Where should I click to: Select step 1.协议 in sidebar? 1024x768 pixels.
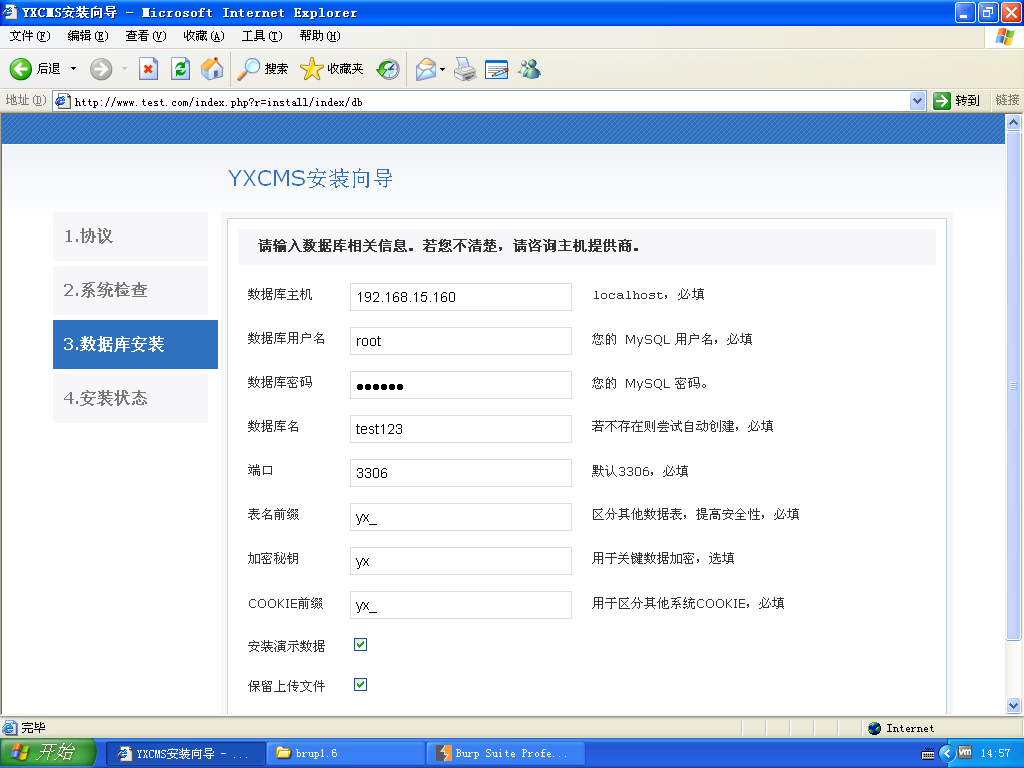pyautogui.click(x=130, y=236)
